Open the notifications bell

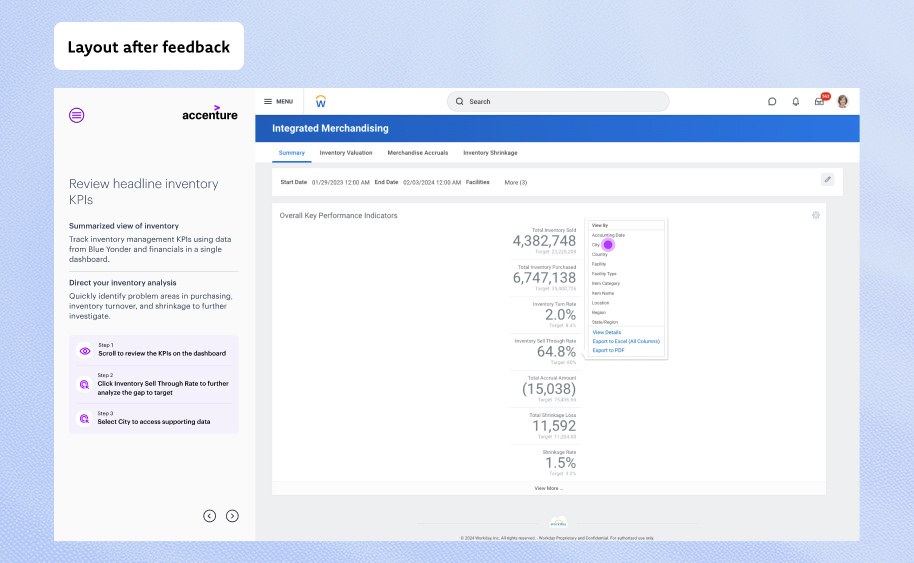point(795,101)
